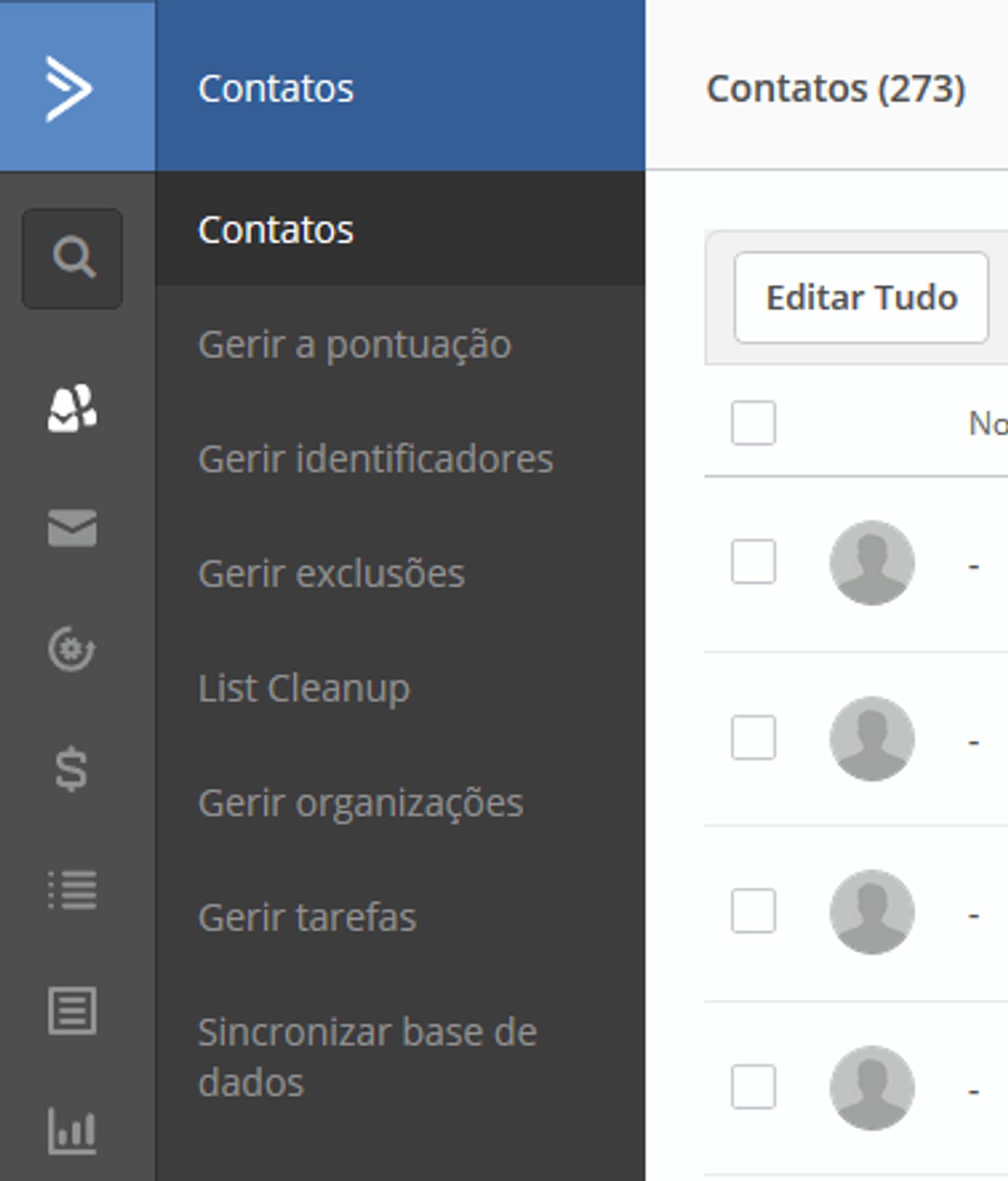Open the Forms document icon
Screen dimensions: 1008x1181
pyautogui.click(x=72, y=1010)
